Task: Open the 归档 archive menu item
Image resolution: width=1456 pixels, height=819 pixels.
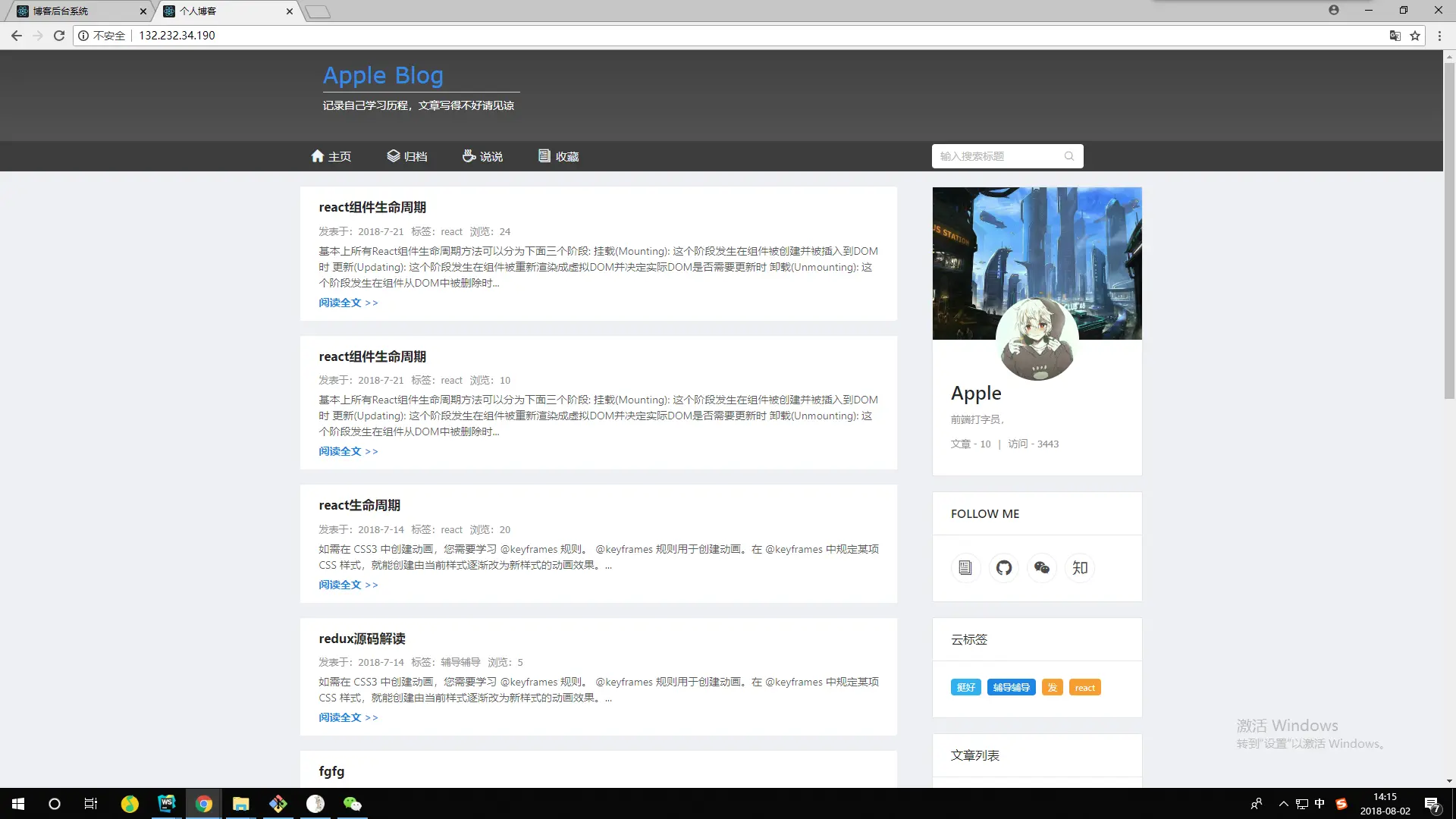Action: pos(407,156)
